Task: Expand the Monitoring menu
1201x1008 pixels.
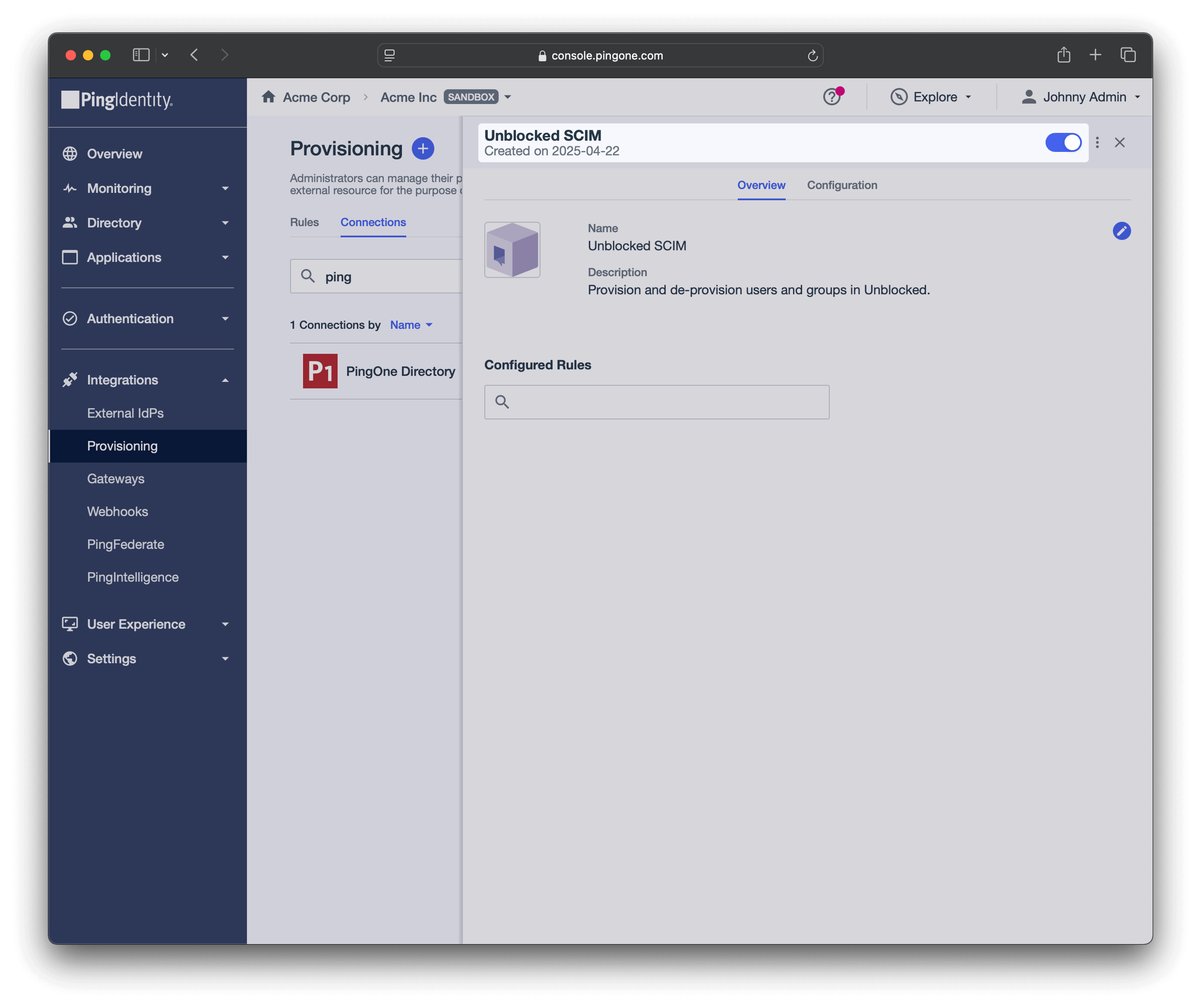Action: 225,188
